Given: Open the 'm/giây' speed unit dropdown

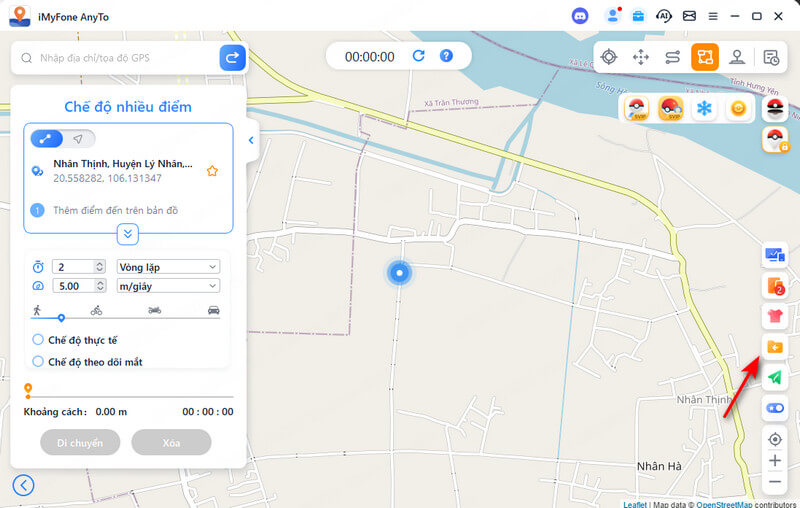Looking at the screenshot, I should [x=168, y=286].
